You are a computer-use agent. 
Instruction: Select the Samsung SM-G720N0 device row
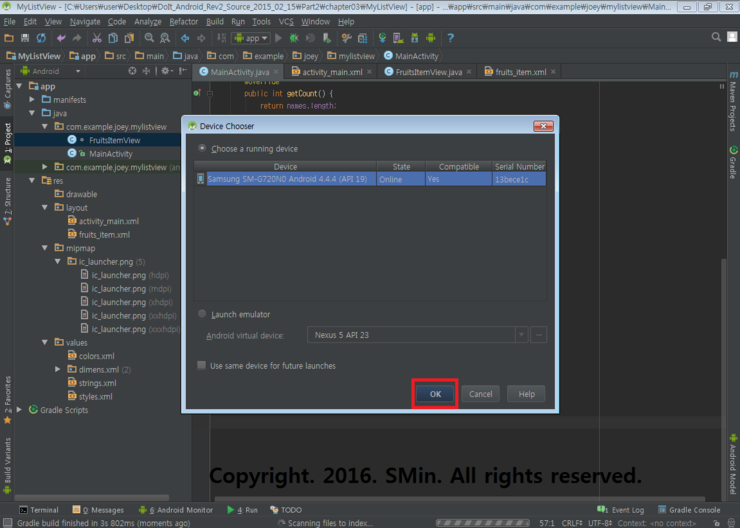(x=370, y=179)
